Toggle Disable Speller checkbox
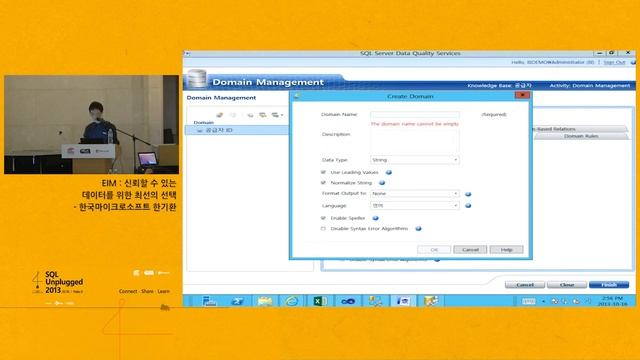Viewport: 640px width, 360px height. tap(323, 218)
